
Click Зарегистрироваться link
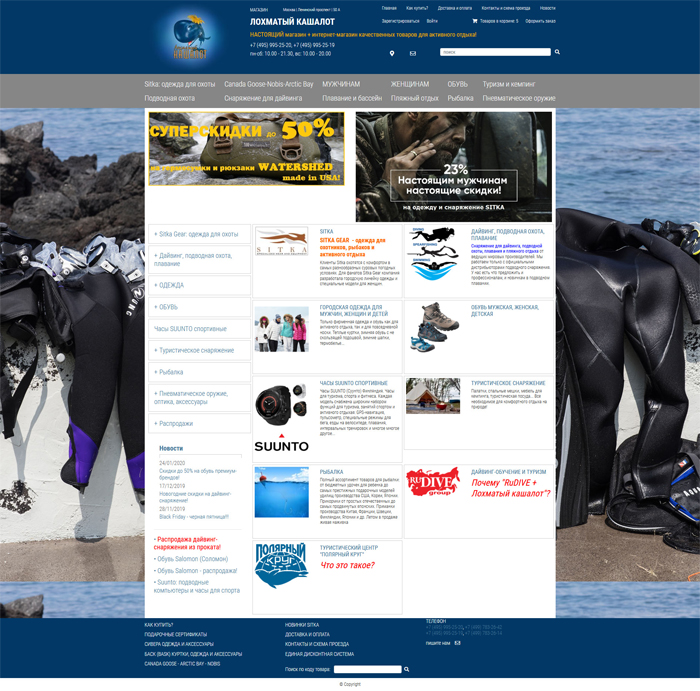(400, 21)
